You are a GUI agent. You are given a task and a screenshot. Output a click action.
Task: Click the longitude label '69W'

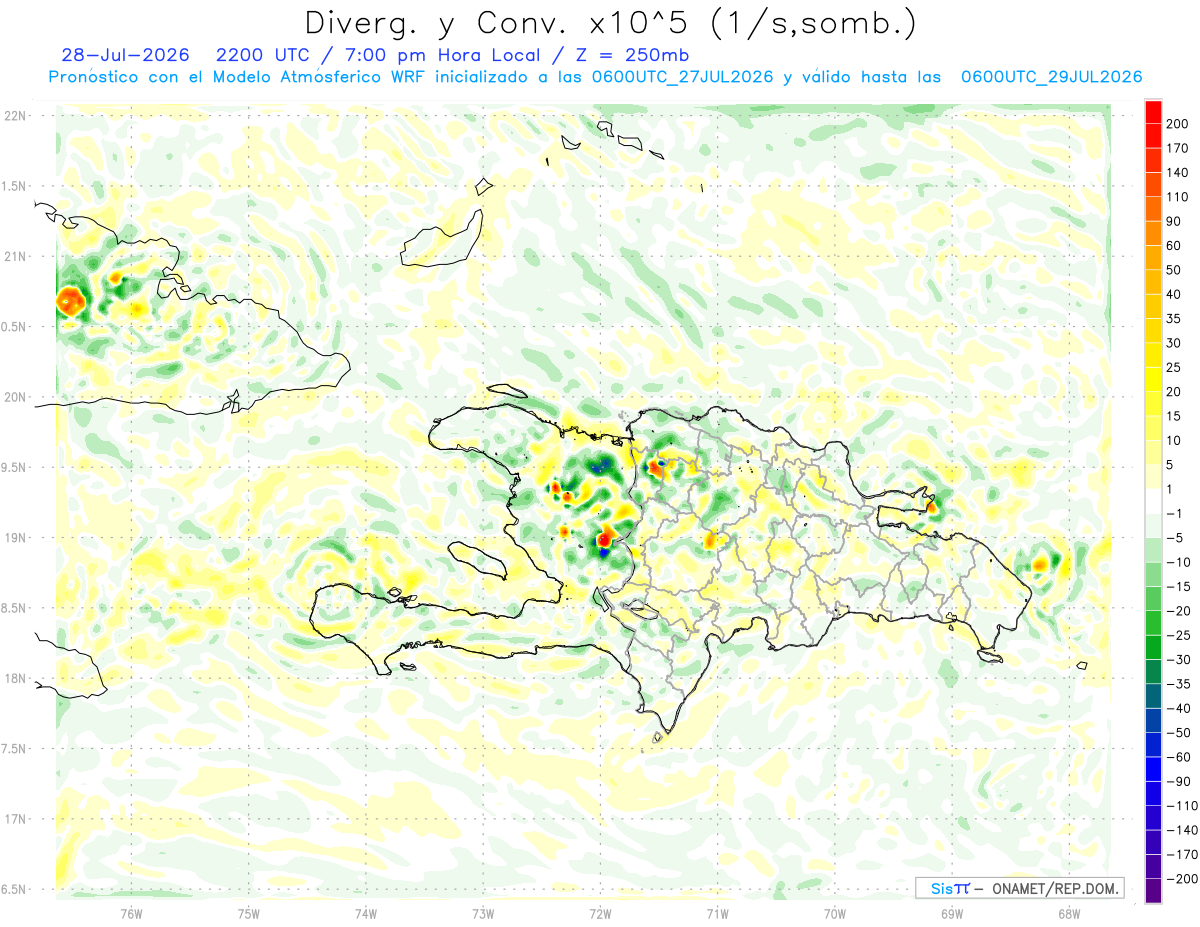pyautogui.click(x=952, y=913)
